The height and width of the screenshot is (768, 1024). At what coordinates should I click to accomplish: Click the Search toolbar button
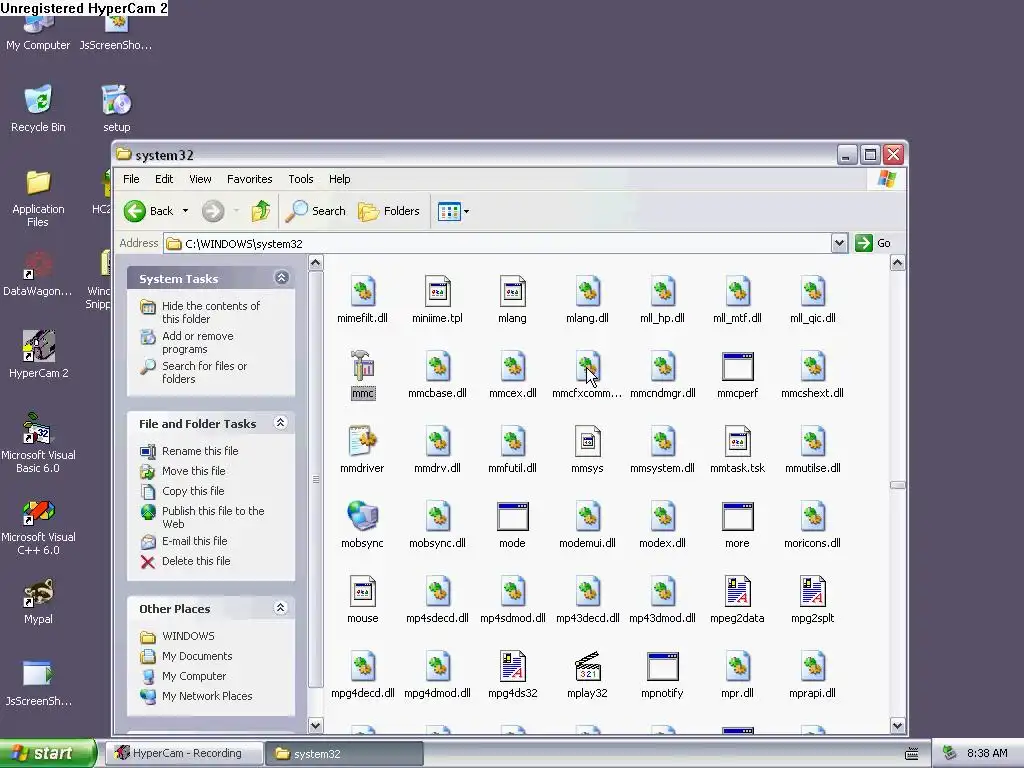click(x=316, y=211)
